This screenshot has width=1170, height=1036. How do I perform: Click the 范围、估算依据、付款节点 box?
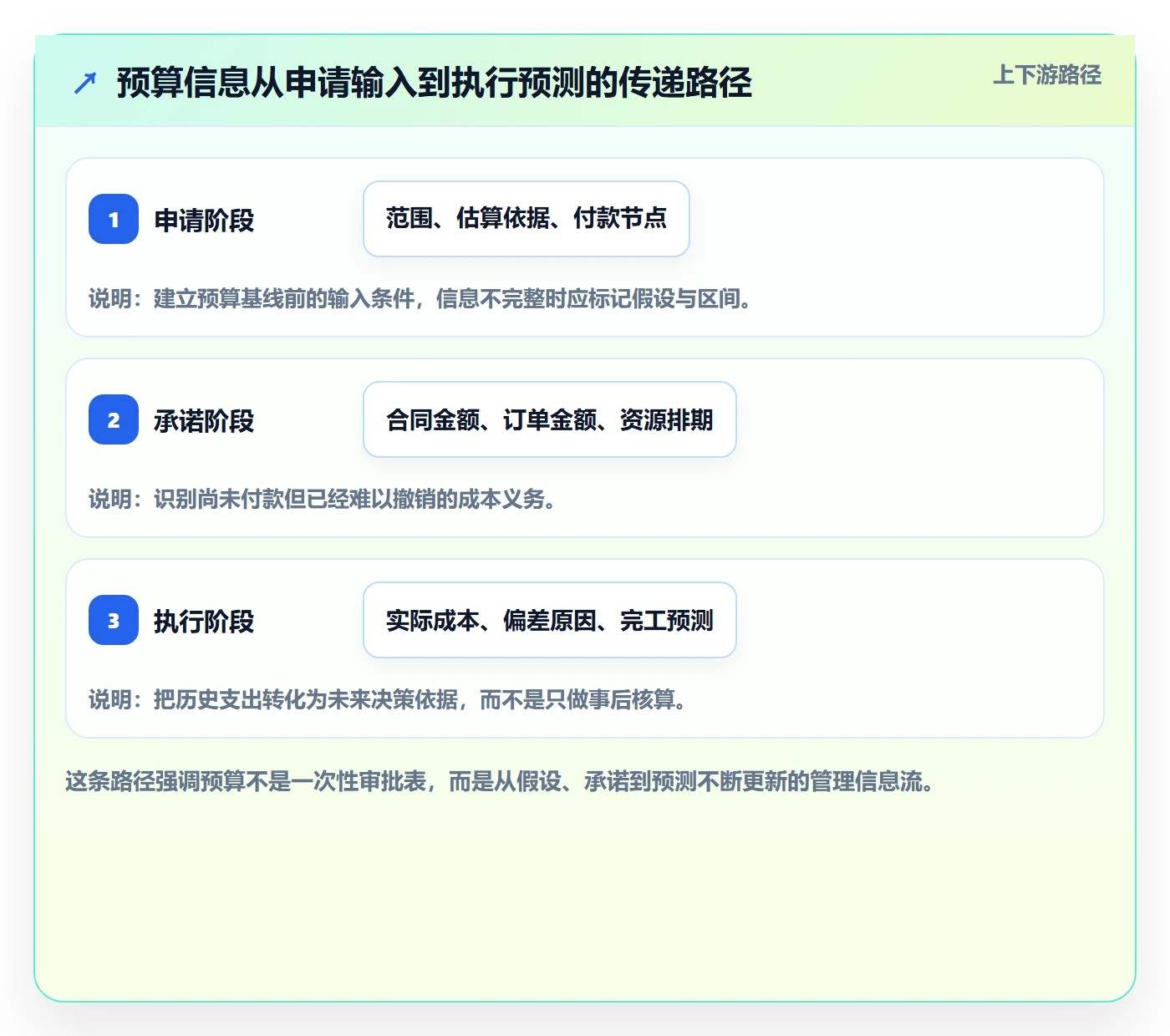pyautogui.click(x=526, y=219)
